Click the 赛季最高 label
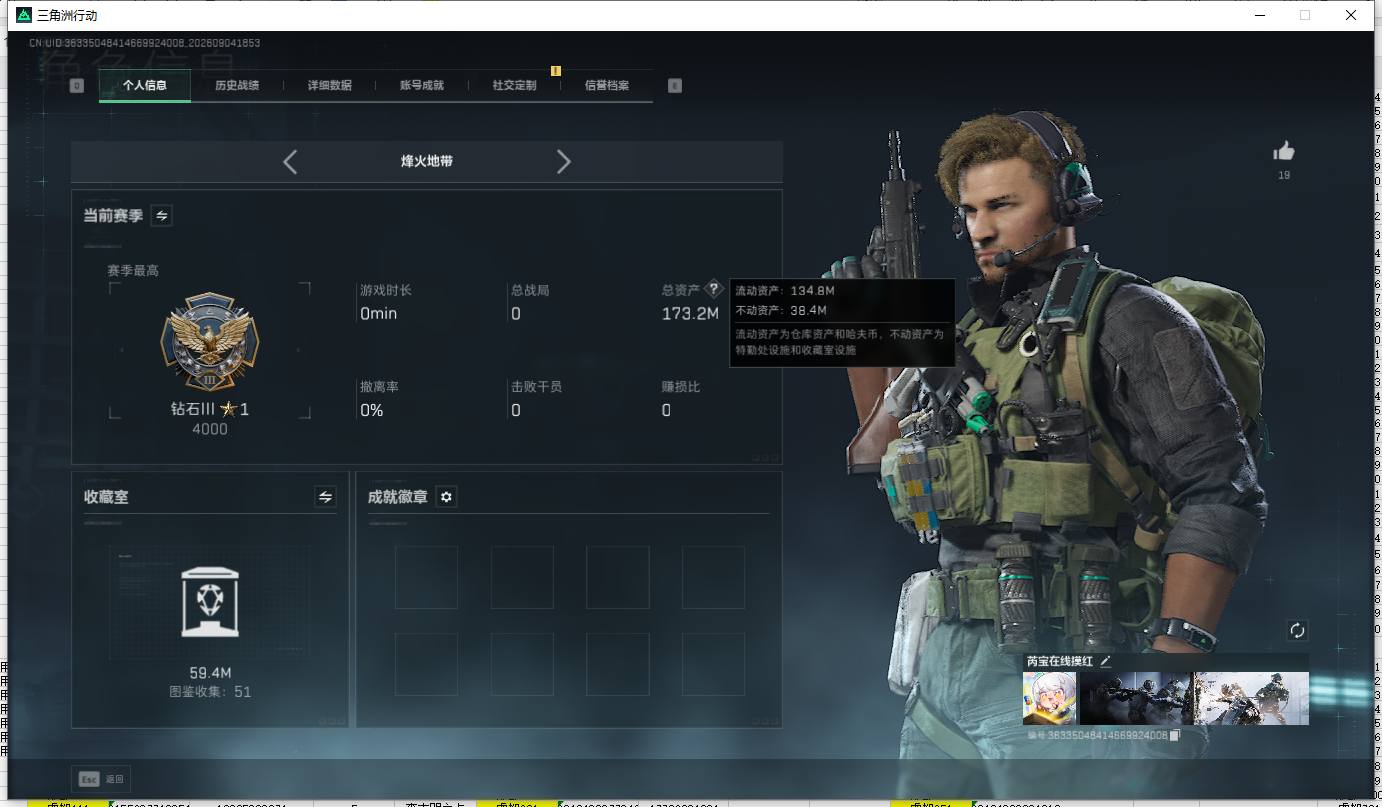Viewport: 1382px width, 807px height. coord(133,271)
